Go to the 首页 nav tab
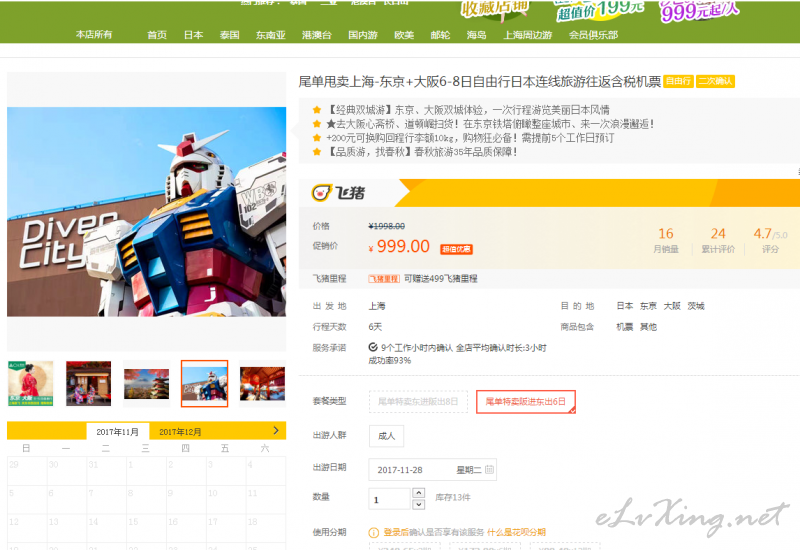800x550 pixels. [157, 35]
